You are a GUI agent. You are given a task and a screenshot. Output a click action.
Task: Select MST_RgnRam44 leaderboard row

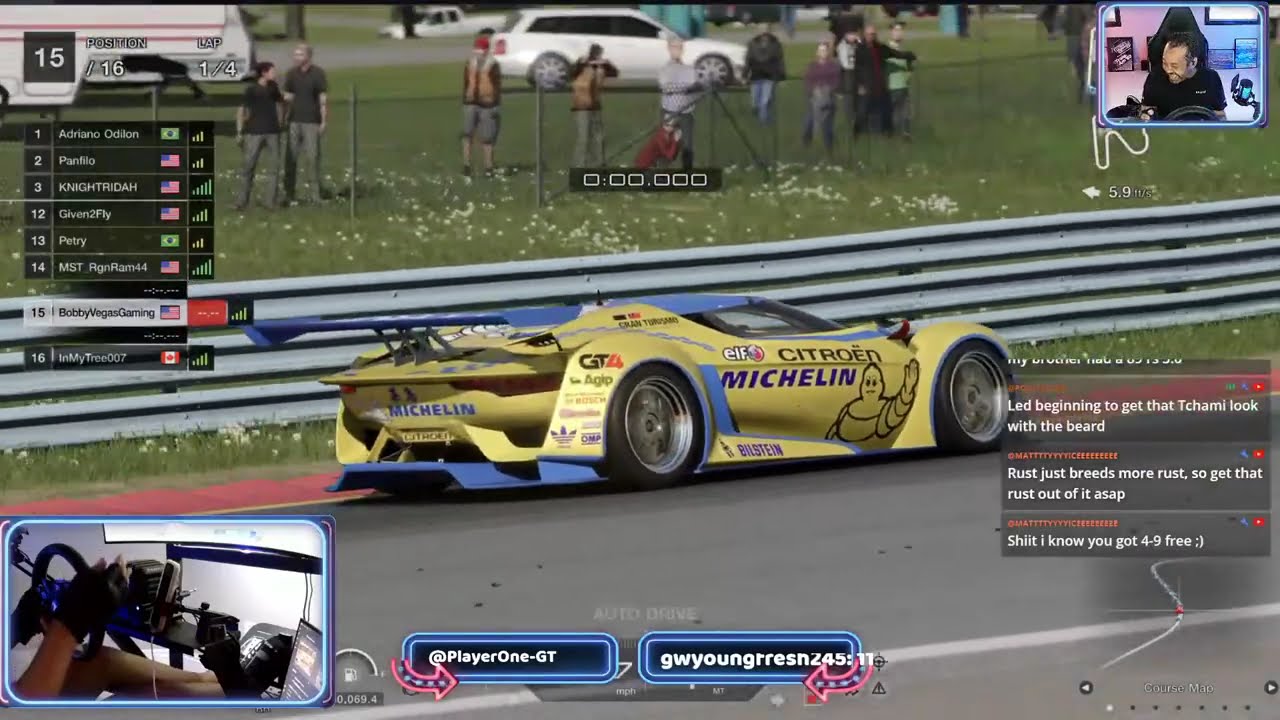click(118, 267)
